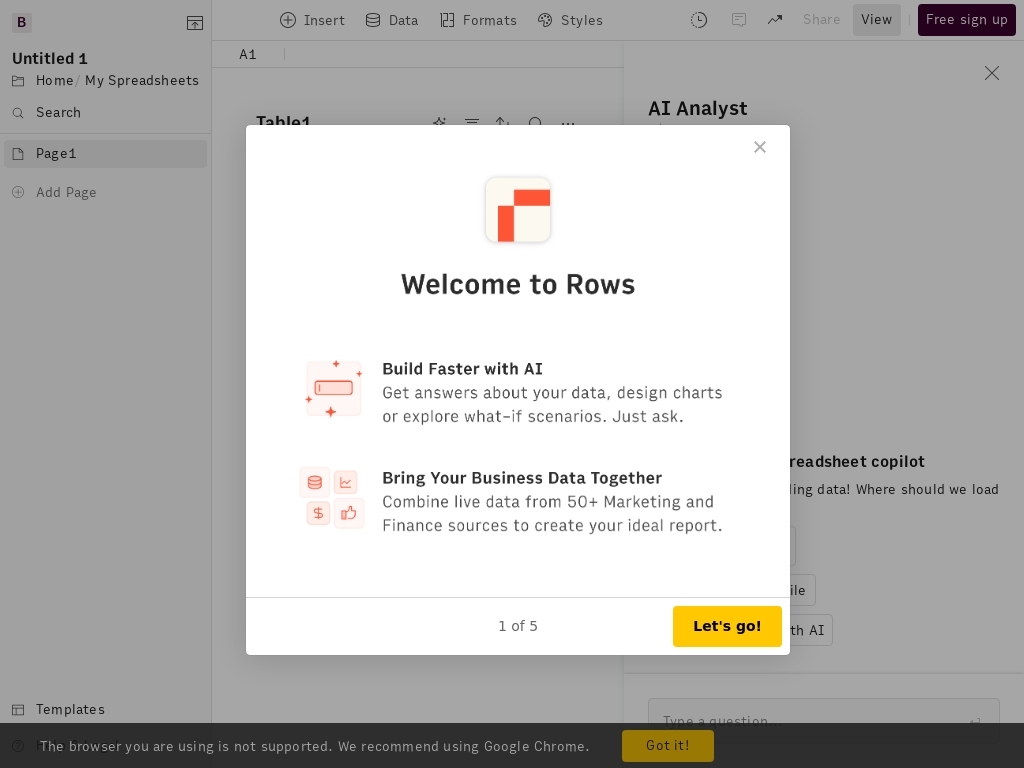Dismiss browser warning with Got it!
Screen dimensions: 1024x768
coord(667,746)
